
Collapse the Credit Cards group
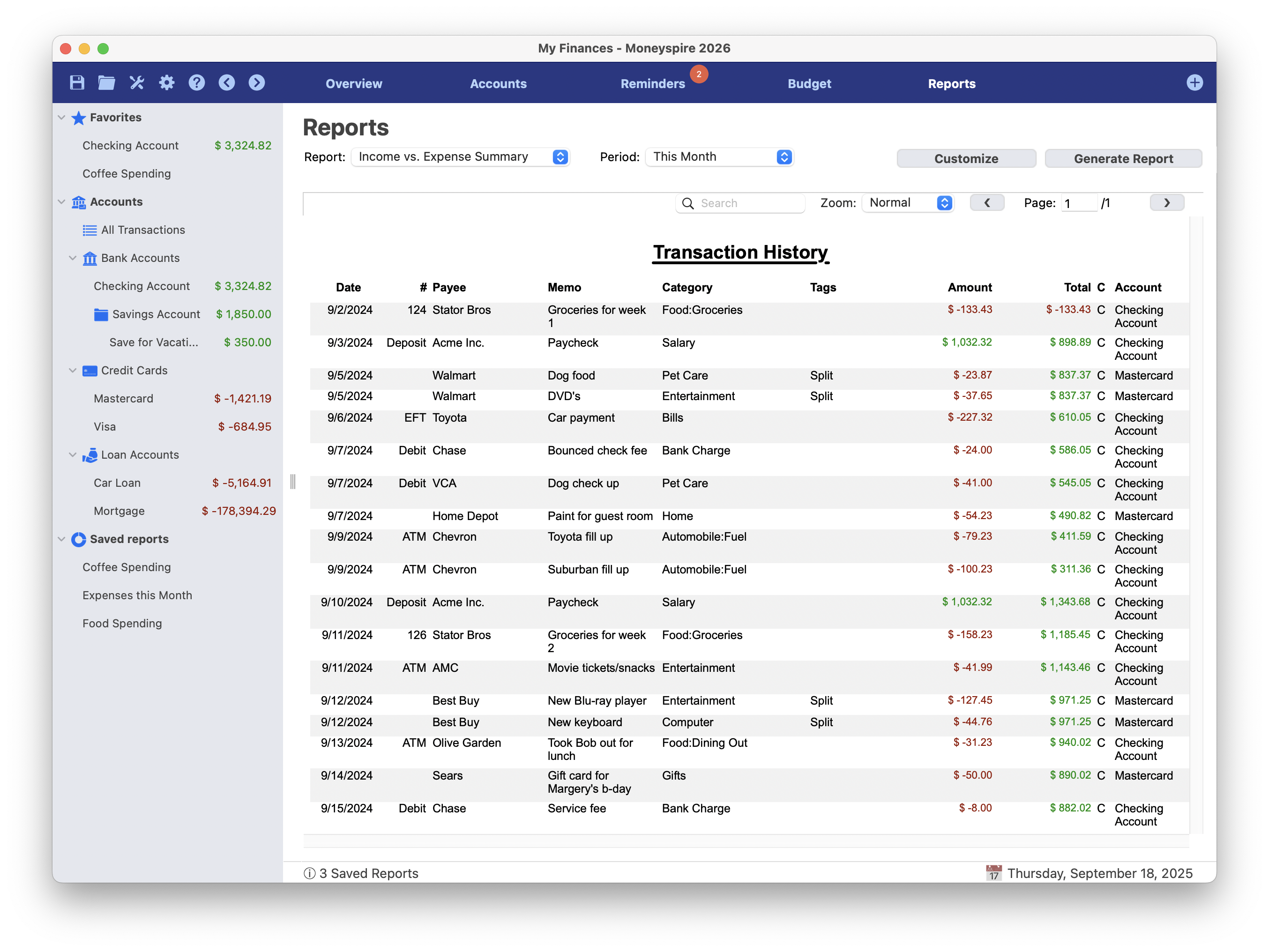[73, 371]
